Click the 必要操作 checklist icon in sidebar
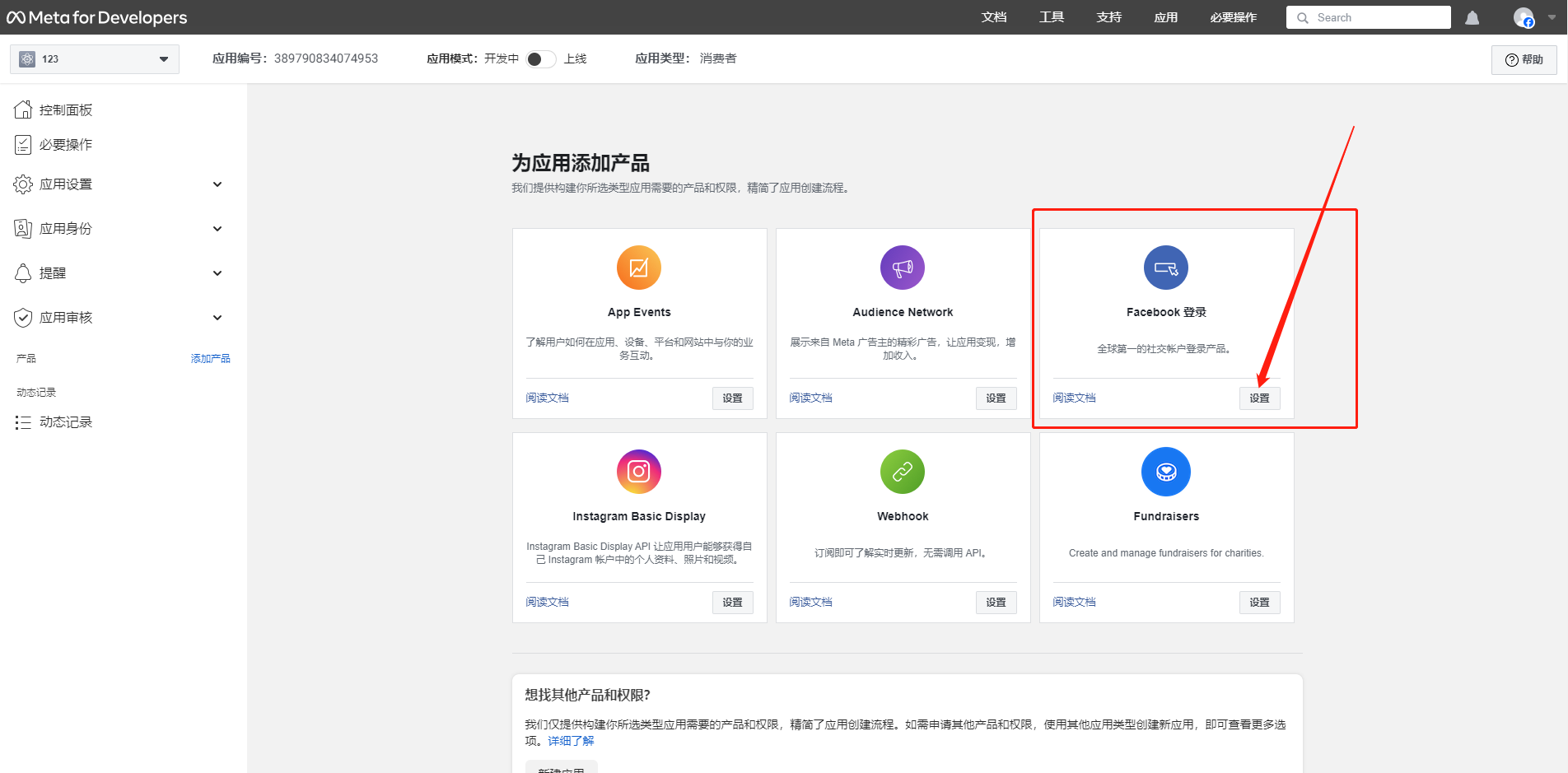The width and height of the screenshot is (1568, 773). 23,145
